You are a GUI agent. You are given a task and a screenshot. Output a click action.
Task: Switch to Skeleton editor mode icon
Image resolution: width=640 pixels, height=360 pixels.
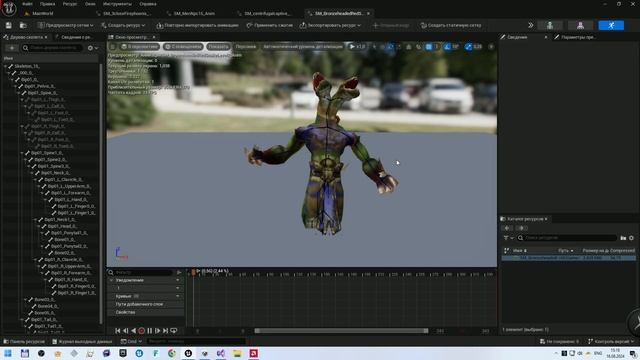point(550,25)
